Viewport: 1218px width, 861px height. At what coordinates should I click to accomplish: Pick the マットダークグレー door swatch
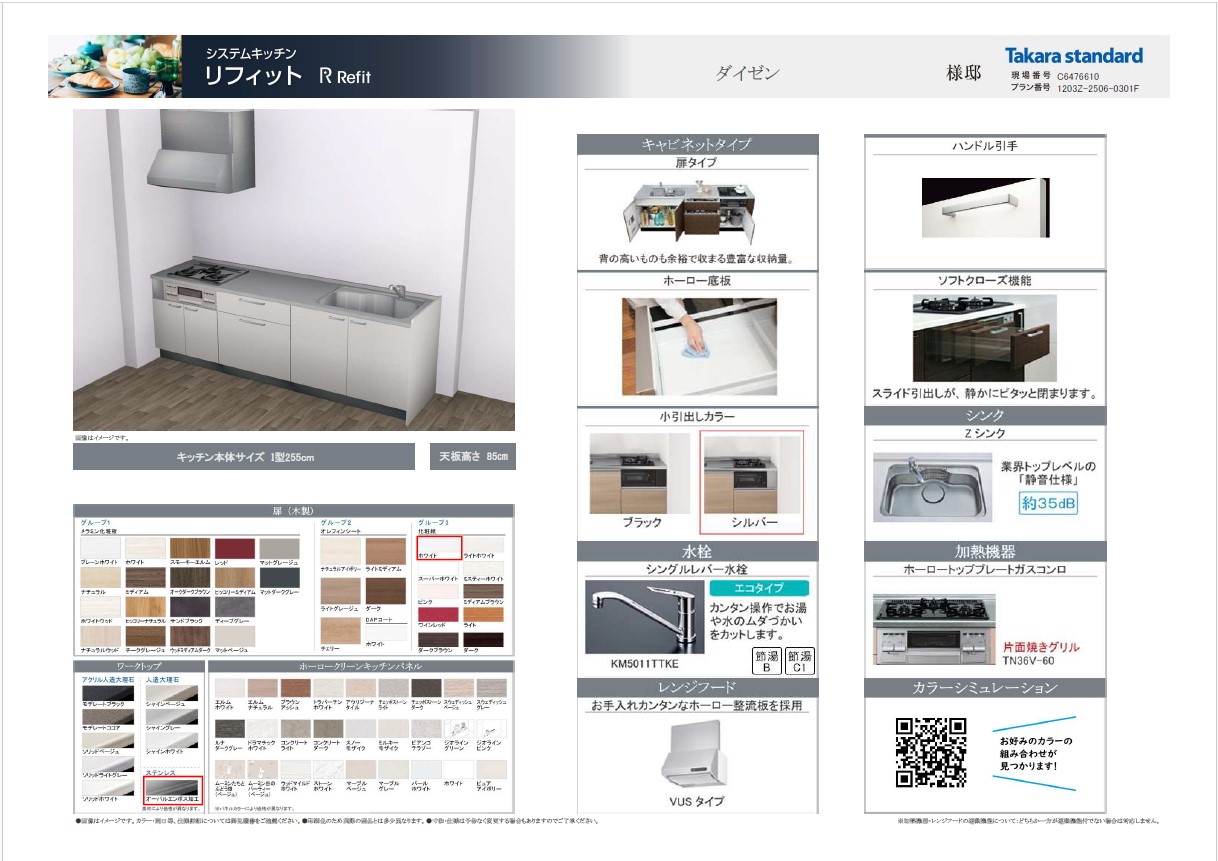point(279,577)
